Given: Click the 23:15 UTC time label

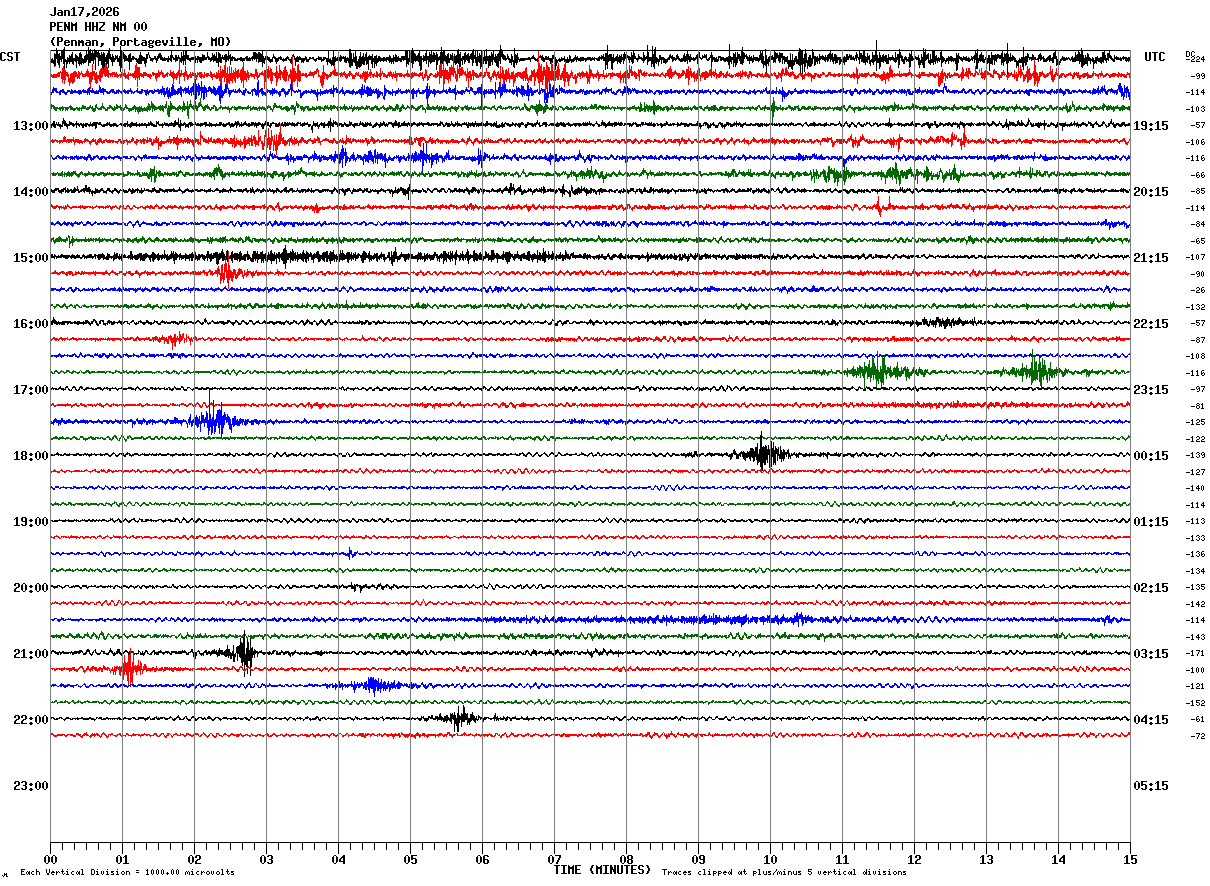Looking at the screenshot, I should [x=1151, y=390].
